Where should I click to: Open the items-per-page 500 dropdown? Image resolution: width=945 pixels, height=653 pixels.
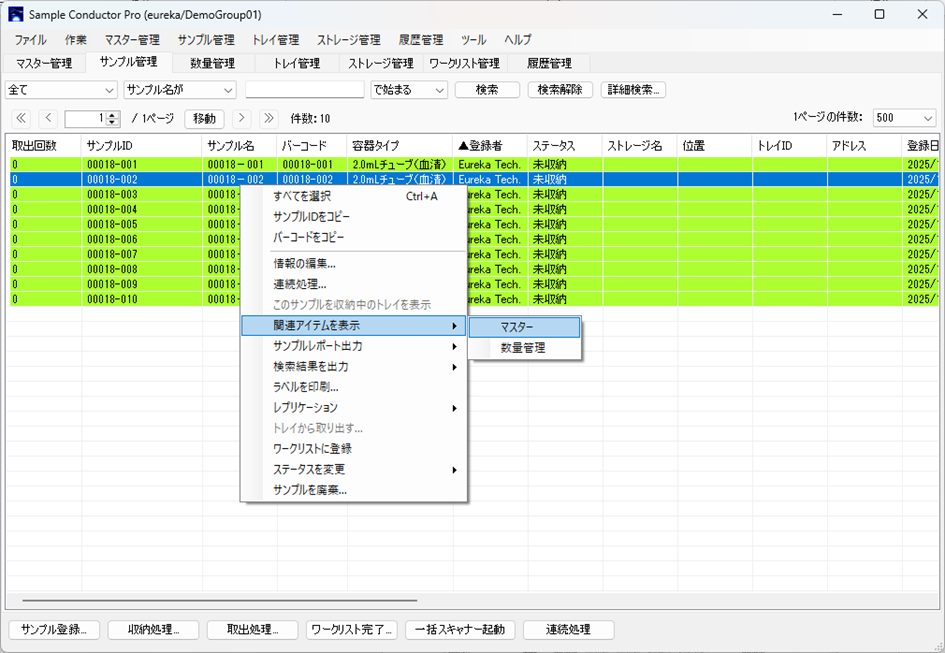click(927, 118)
